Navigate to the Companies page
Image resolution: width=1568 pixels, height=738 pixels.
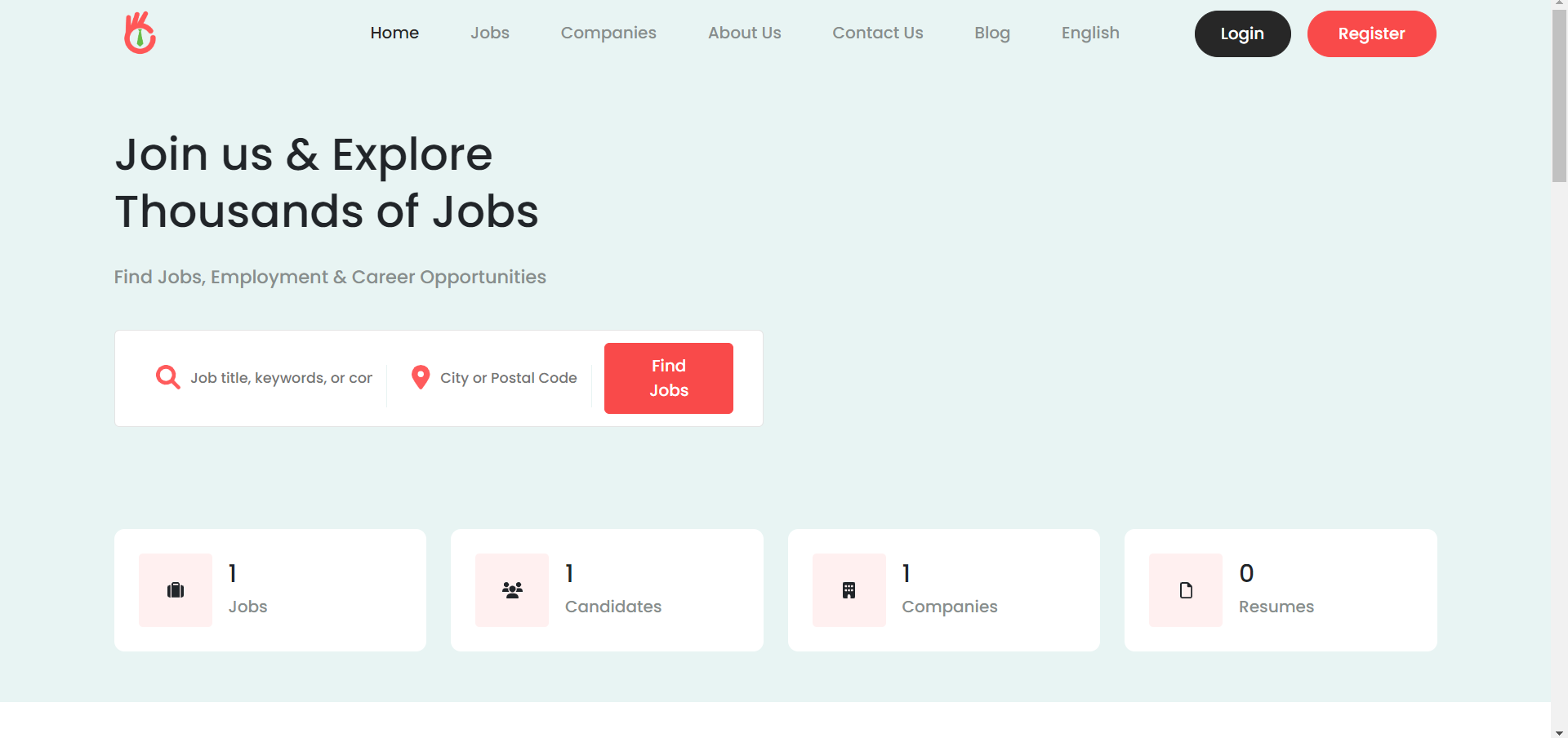[x=608, y=33]
